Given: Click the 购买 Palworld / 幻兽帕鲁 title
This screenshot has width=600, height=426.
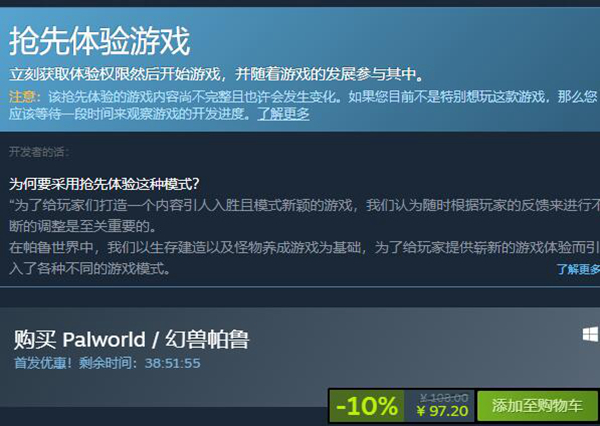Looking at the screenshot, I should point(131,339).
